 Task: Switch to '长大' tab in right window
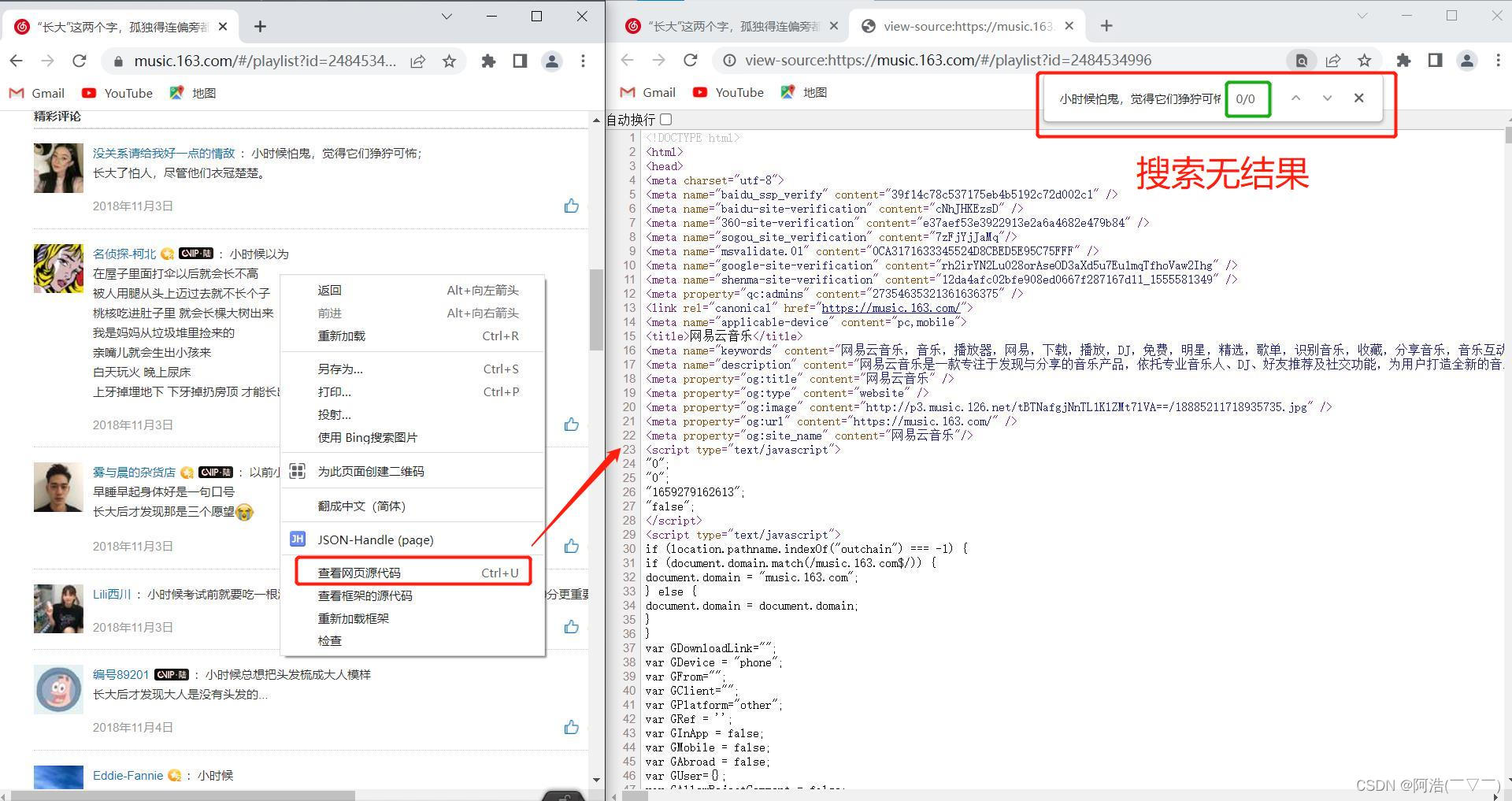732,26
